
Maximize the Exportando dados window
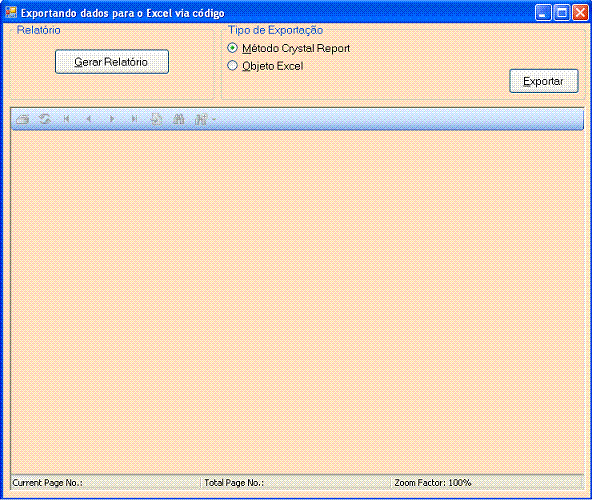pyautogui.click(x=562, y=13)
